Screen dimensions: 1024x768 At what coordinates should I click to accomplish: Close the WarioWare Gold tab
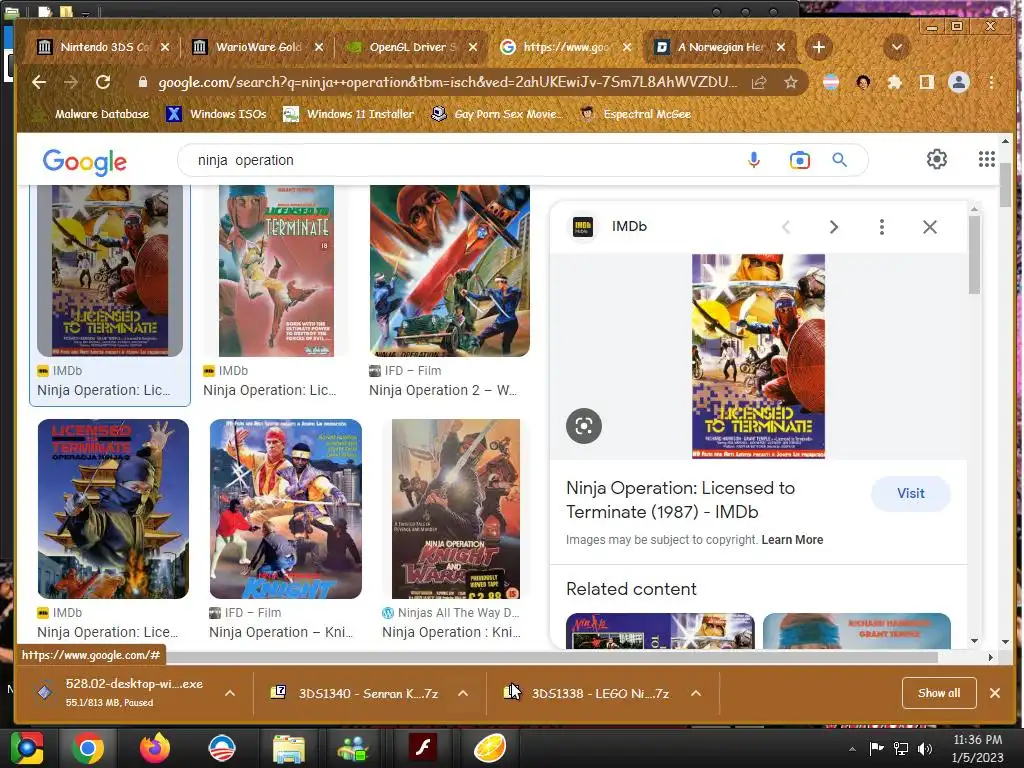[x=319, y=47]
